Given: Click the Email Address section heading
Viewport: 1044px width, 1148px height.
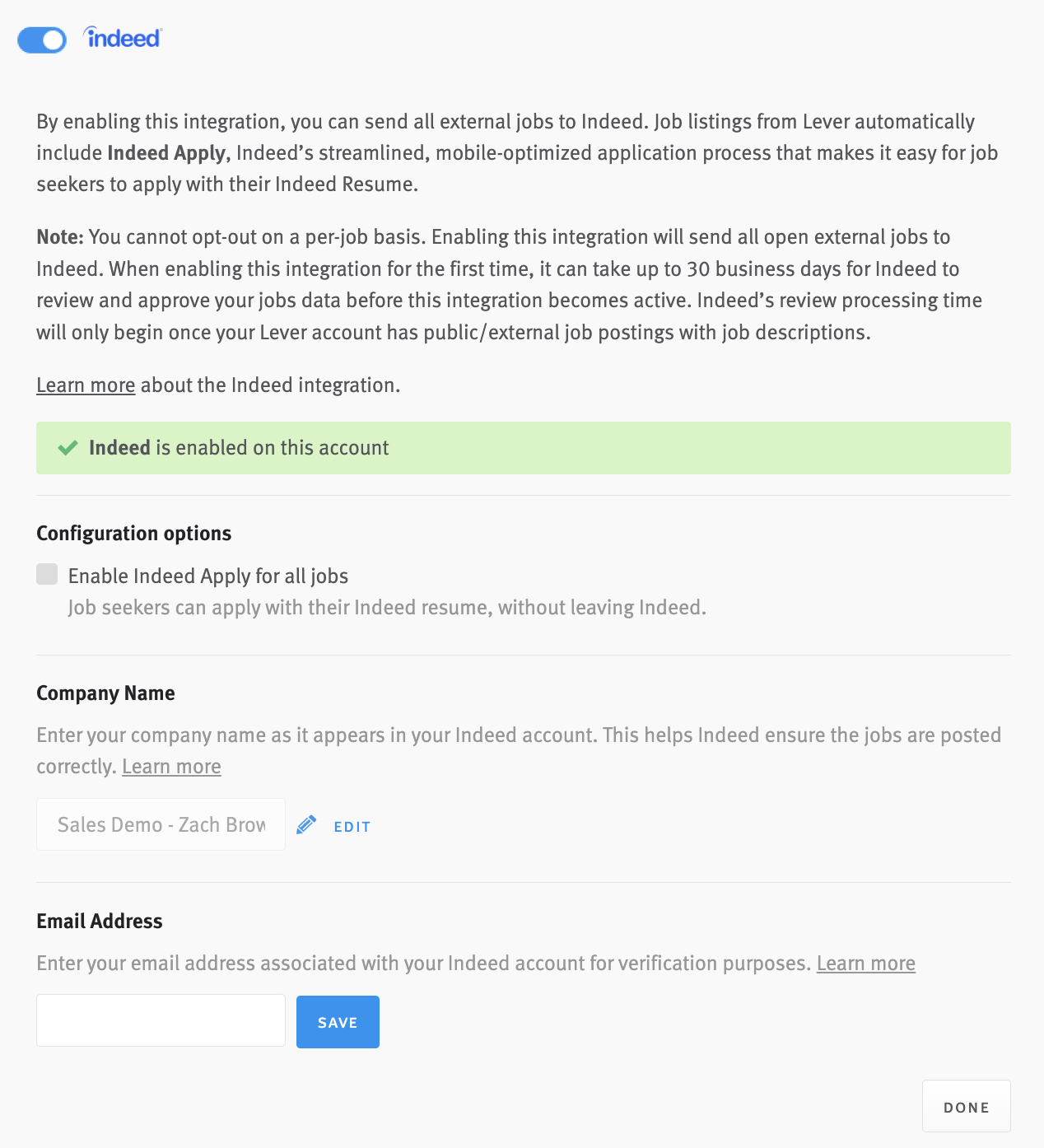Looking at the screenshot, I should (99, 921).
